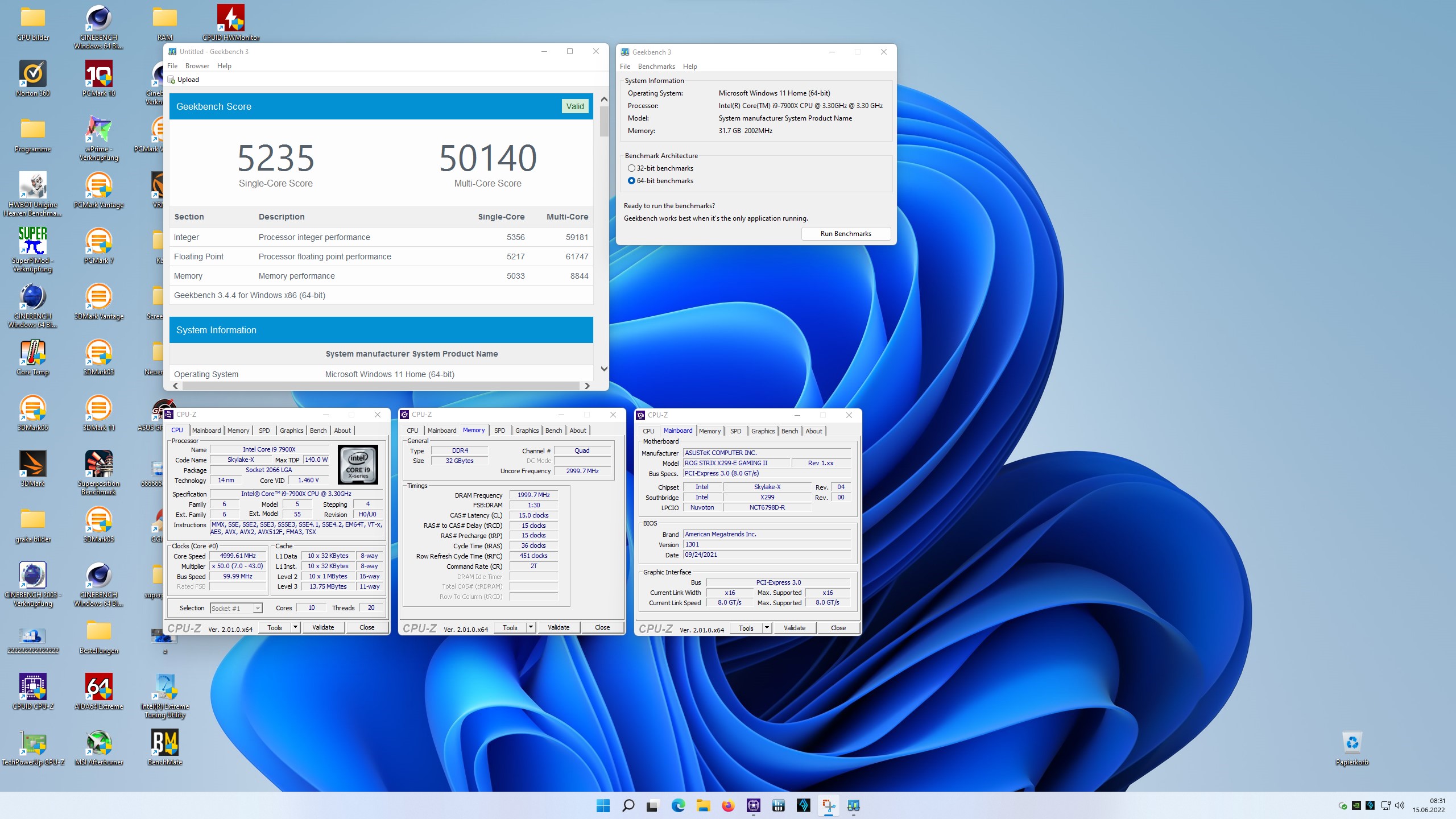Click the horizontal scrollbar in Geekbench results
Viewport: 1456px width, 819px height.
point(380,386)
